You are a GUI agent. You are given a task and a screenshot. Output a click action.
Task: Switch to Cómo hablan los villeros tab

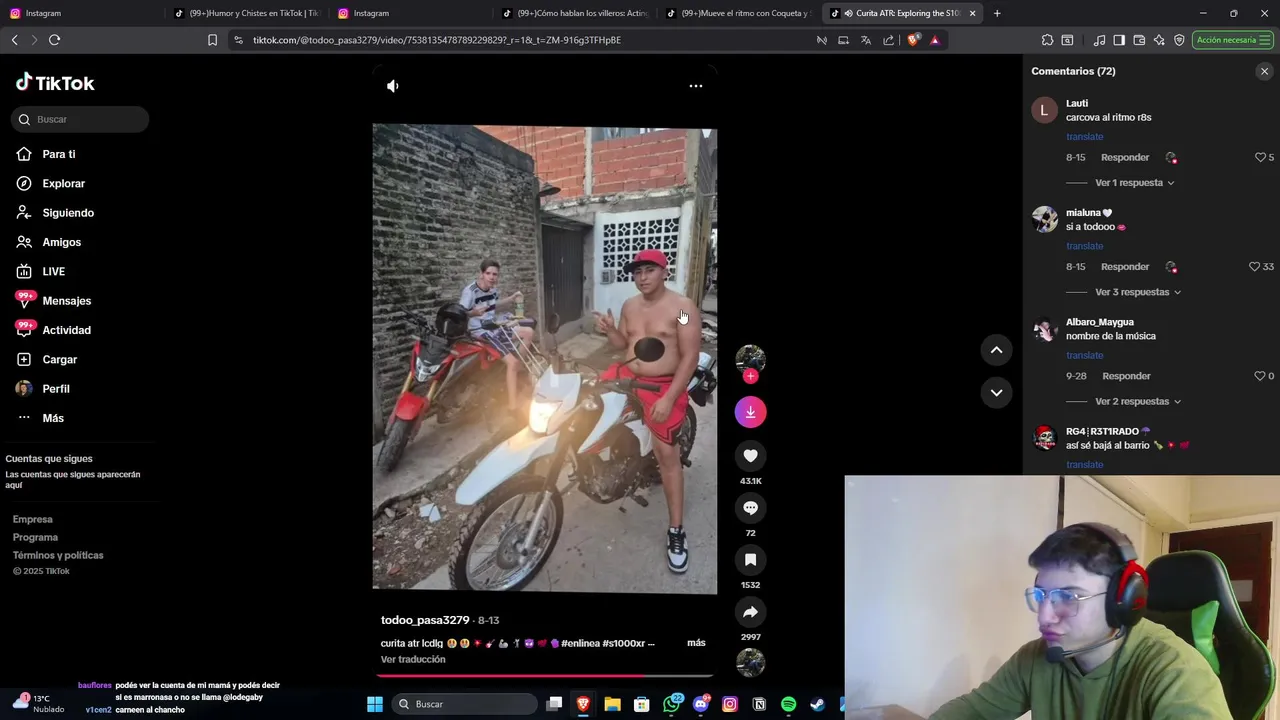[574, 13]
